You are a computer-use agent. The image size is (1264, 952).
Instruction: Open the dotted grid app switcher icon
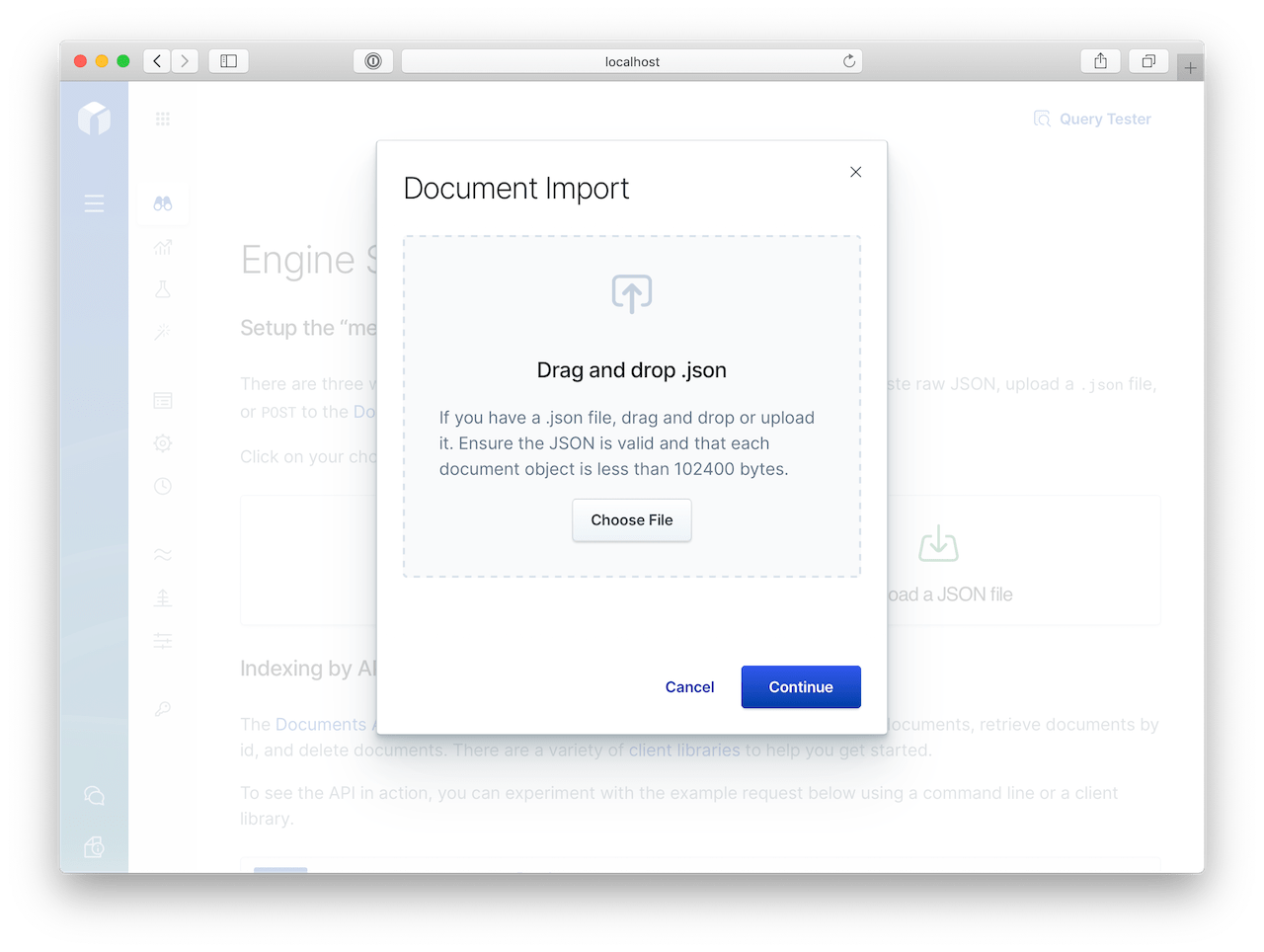[x=163, y=119]
